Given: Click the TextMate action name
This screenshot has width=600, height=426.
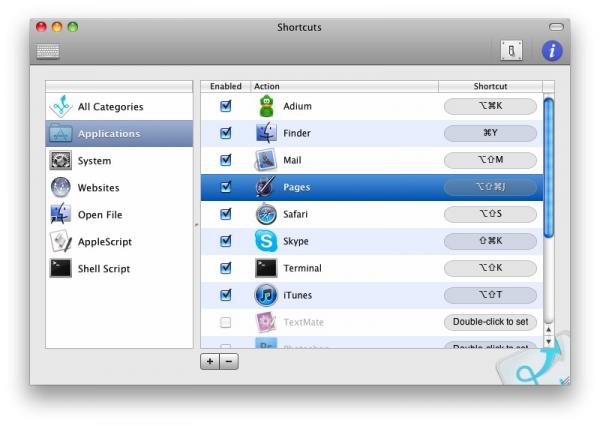Looking at the screenshot, I should click(x=303, y=322).
